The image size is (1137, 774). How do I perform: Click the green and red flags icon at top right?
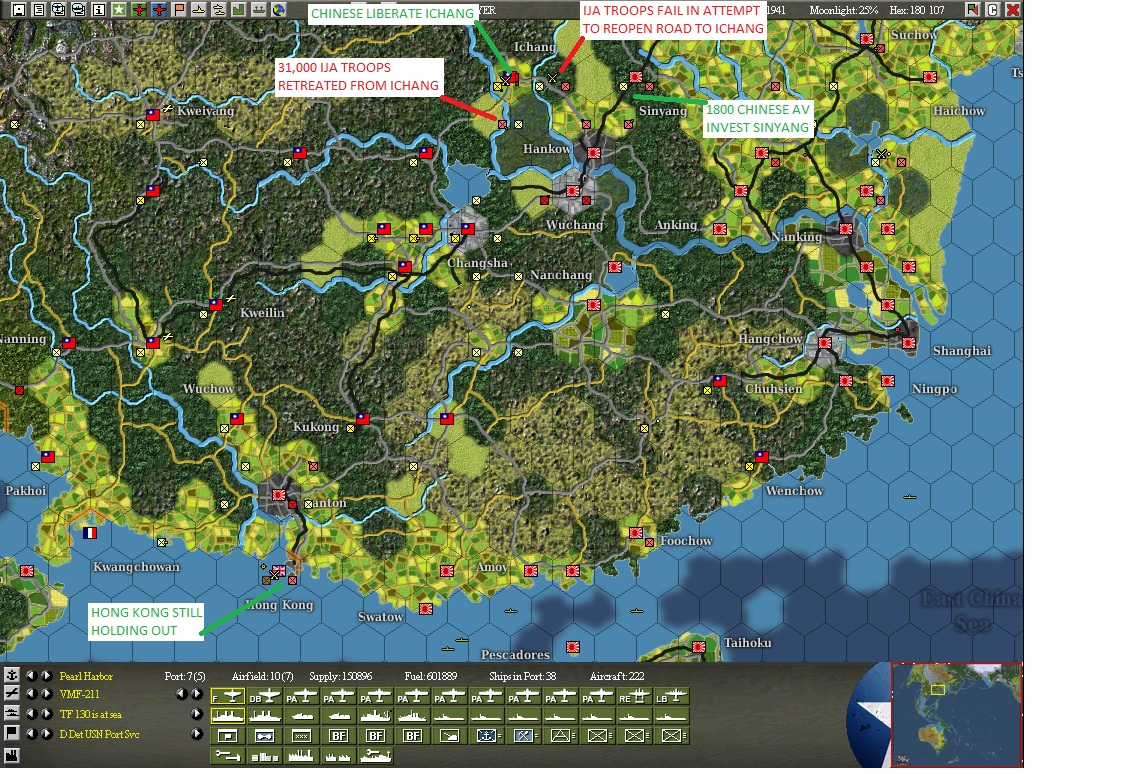972,9
